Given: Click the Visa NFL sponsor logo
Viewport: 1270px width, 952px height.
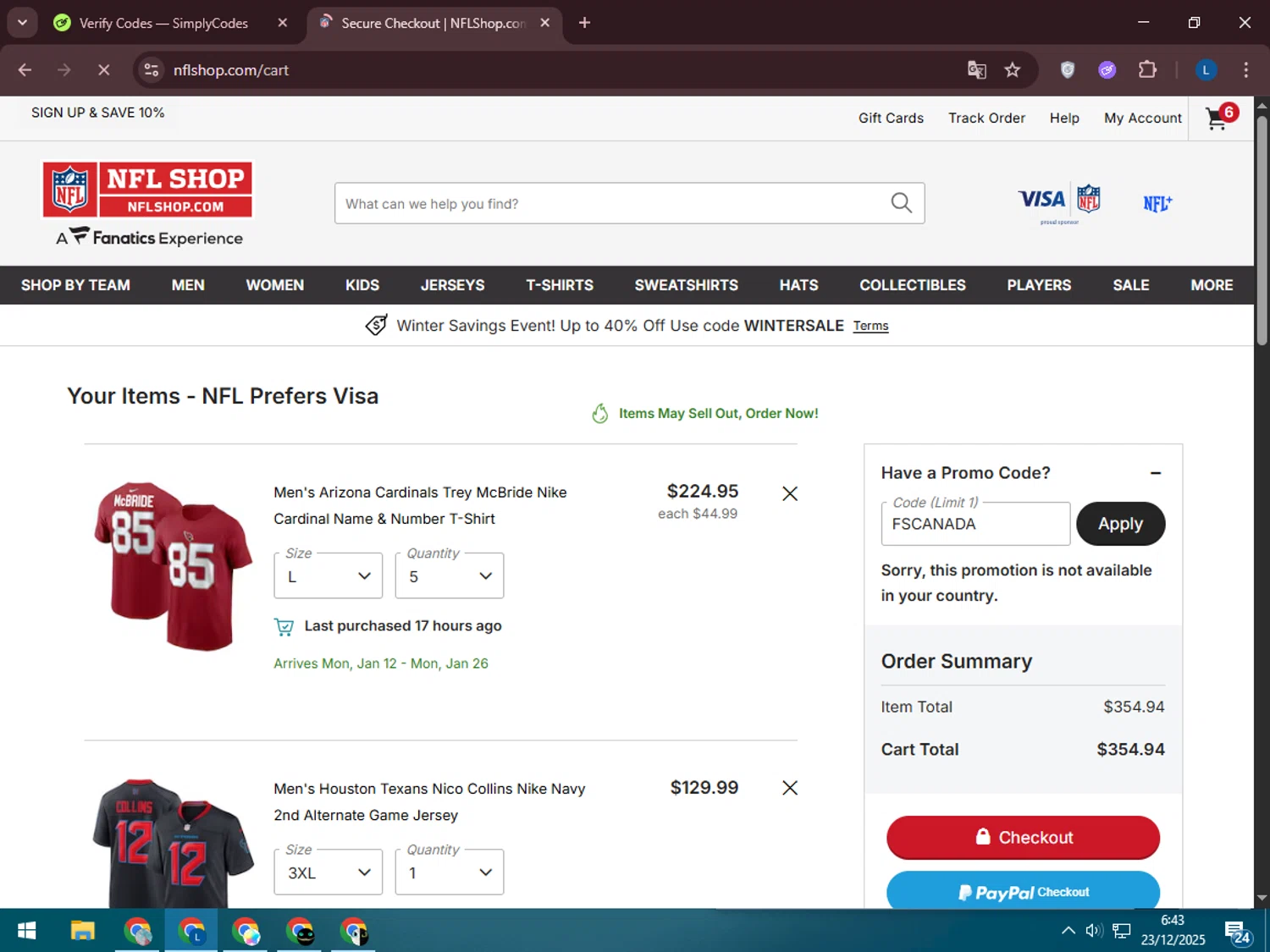Looking at the screenshot, I should coord(1059,202).
